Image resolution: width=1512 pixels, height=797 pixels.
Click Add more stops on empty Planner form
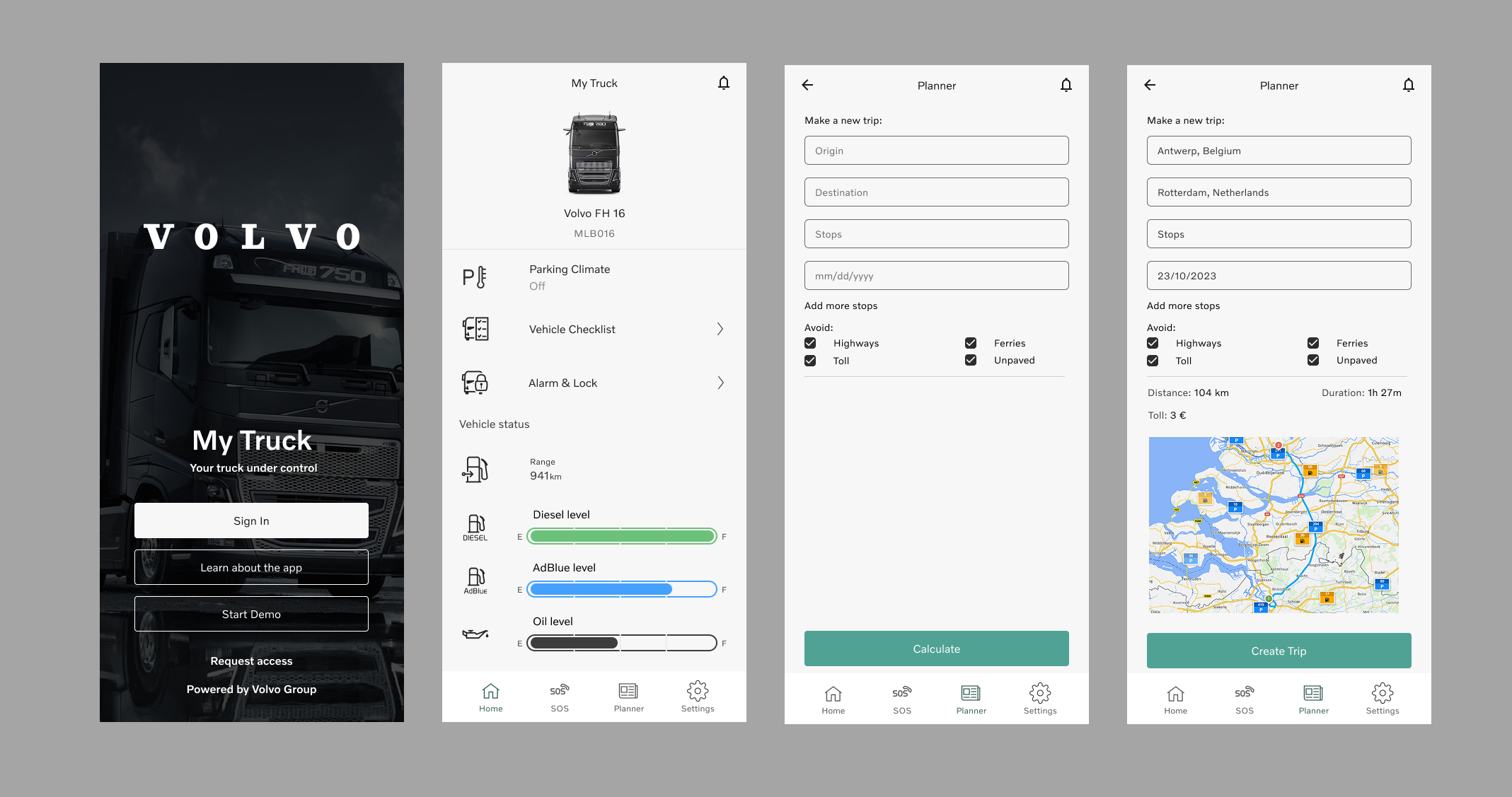click(841, 306)
